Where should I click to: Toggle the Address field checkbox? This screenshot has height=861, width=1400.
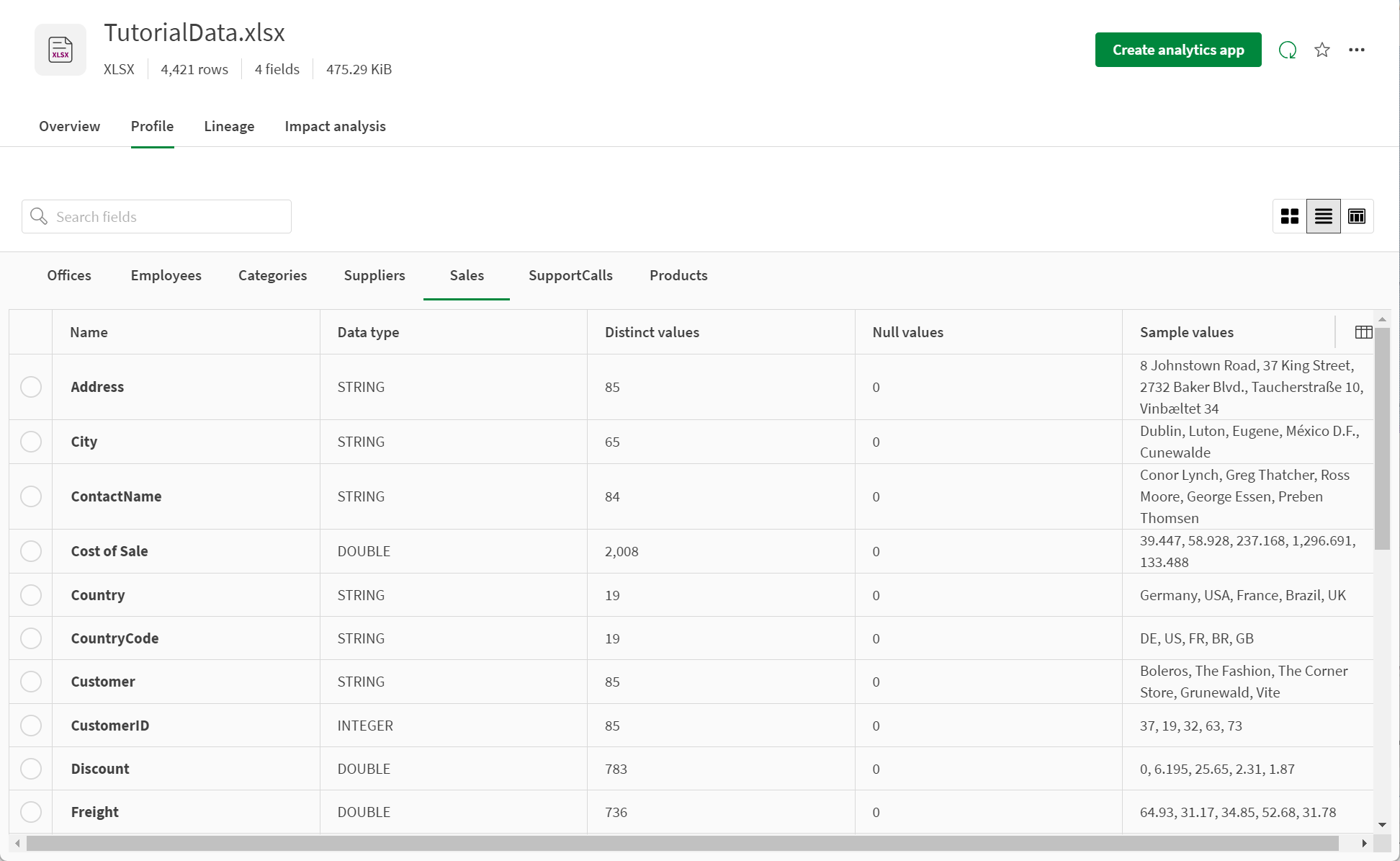click(x=32, y=387)
